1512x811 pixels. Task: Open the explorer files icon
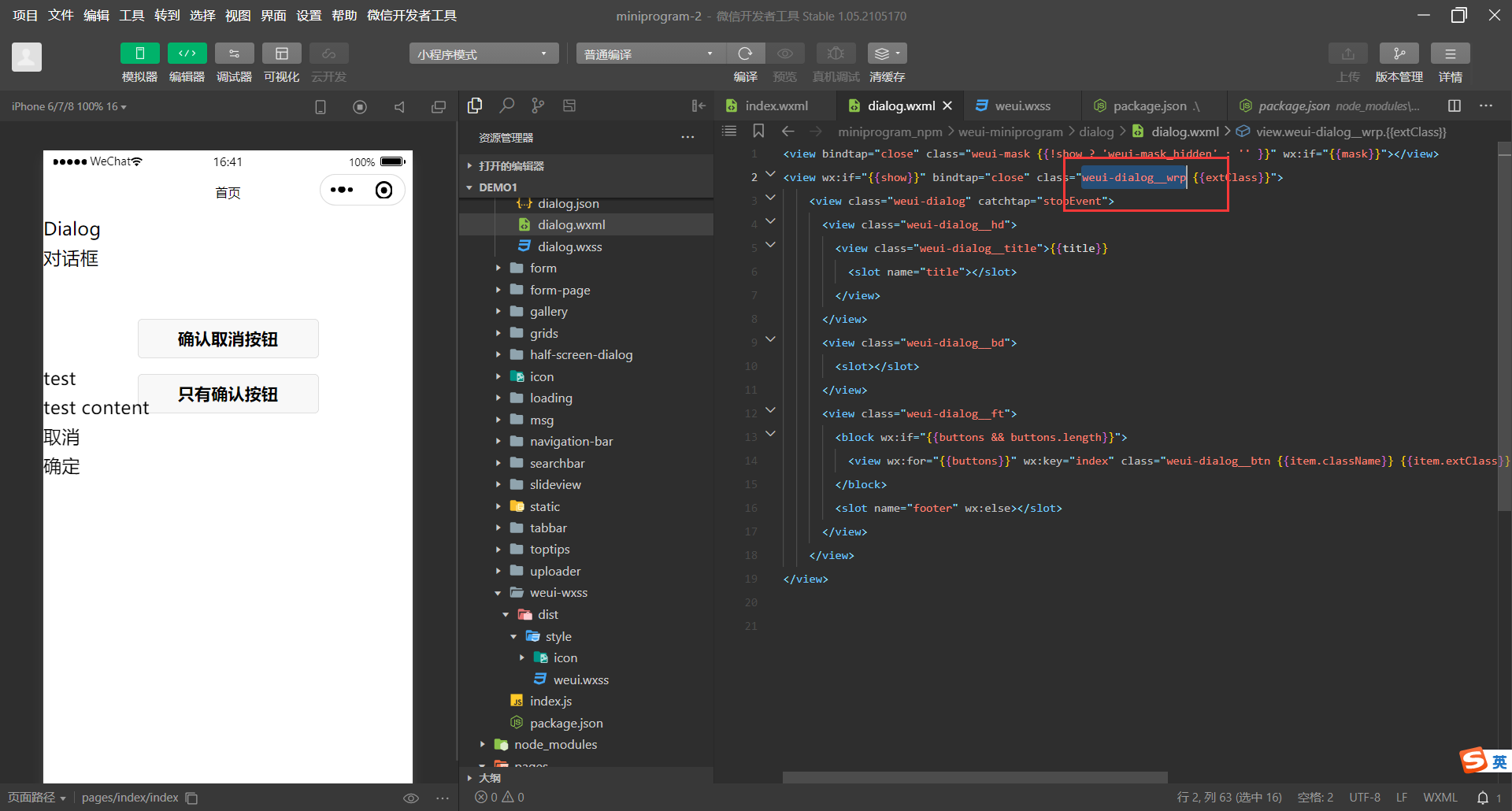[475, 106]
